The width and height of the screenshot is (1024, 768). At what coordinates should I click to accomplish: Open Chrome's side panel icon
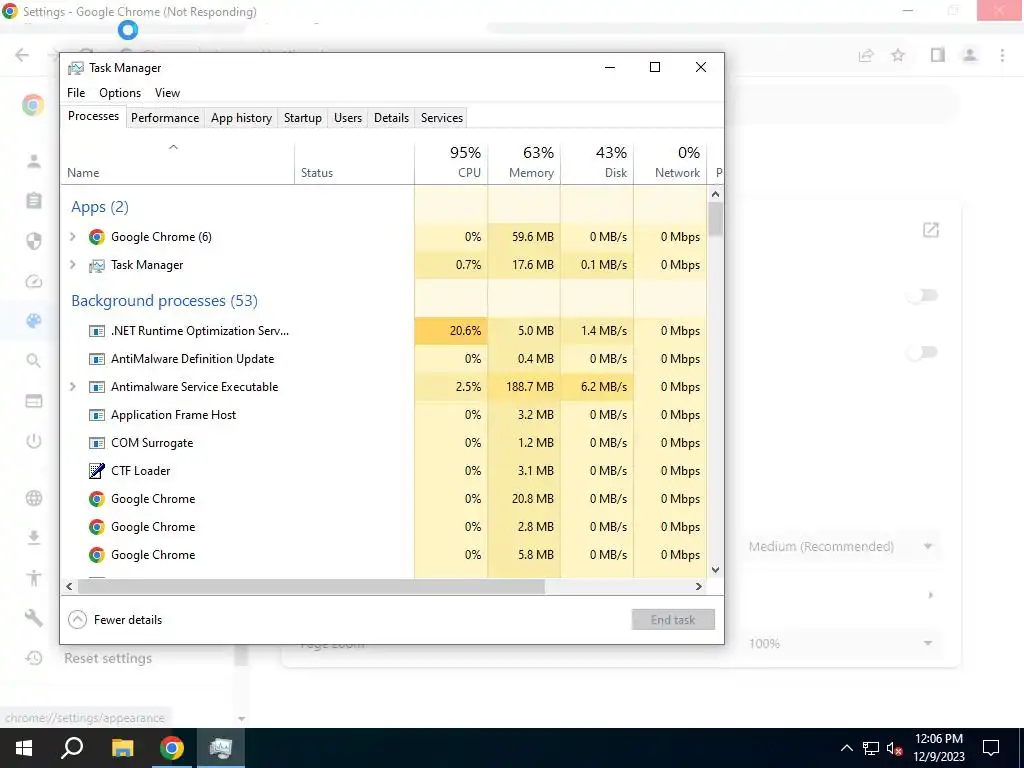click(x=938, y=55)
